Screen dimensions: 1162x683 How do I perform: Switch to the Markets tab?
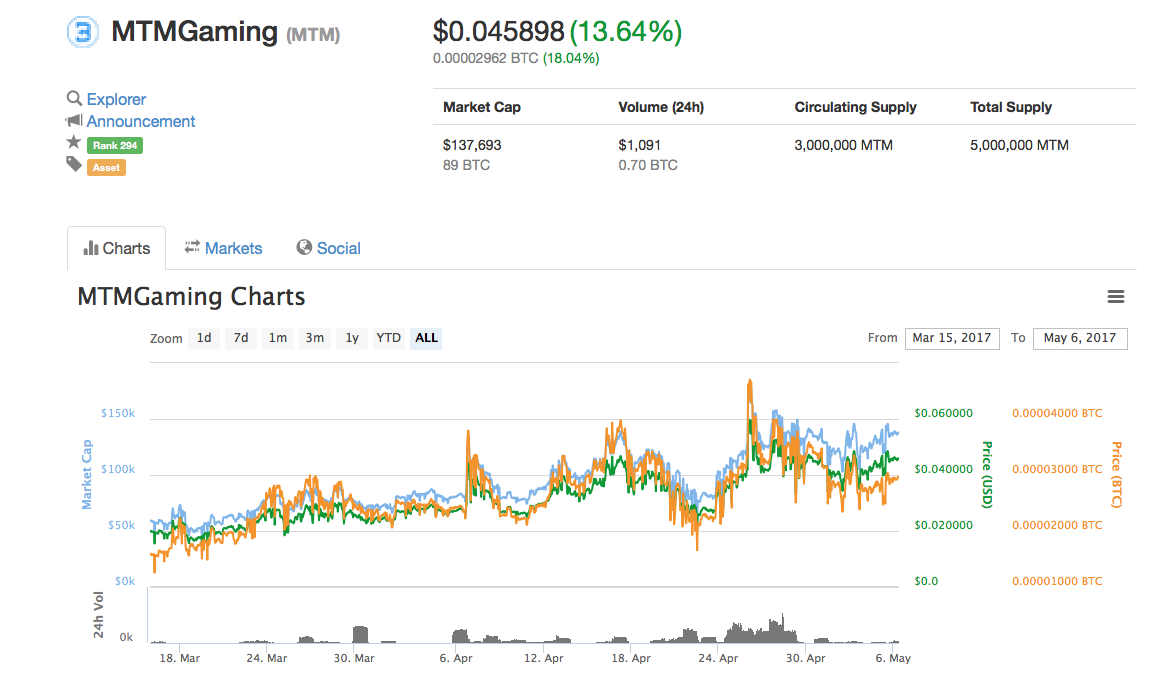click(223, 248)
